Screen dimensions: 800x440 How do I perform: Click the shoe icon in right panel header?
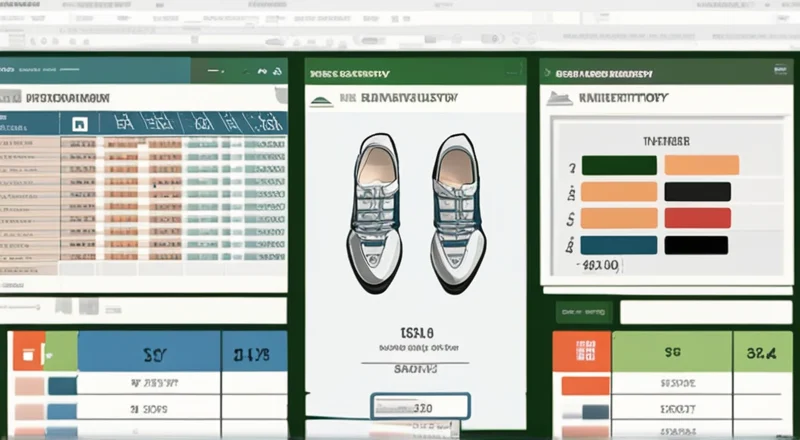click(559, 99)
